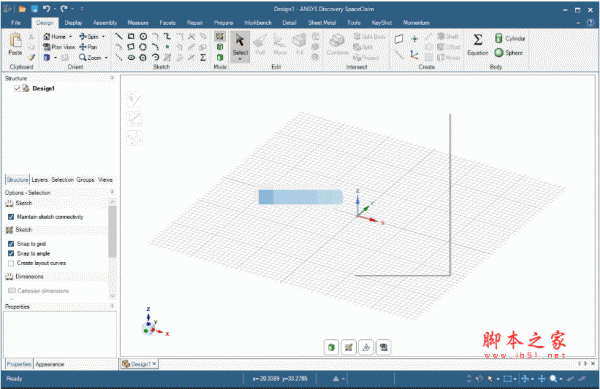The image size is (600, 389).
Task: Toggle Maintain sketch connectivity checkbox
Action: 11,217
